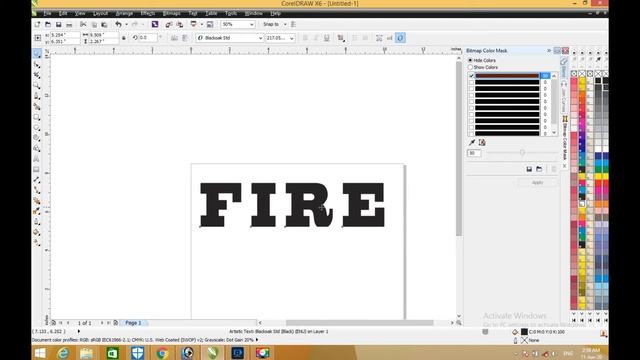Select the Crop tool in the toolbox
This screenshot has height=360, width=640.
tap(37, 75)
